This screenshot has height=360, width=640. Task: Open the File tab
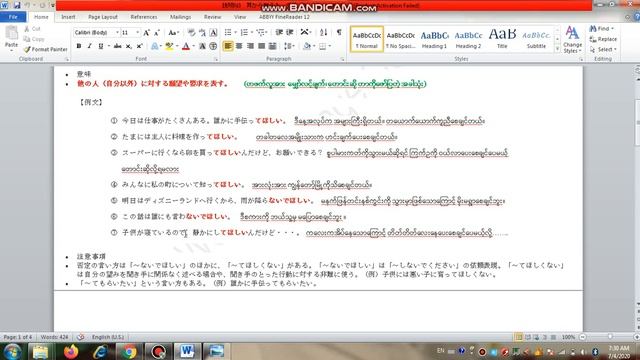point(13,17)
